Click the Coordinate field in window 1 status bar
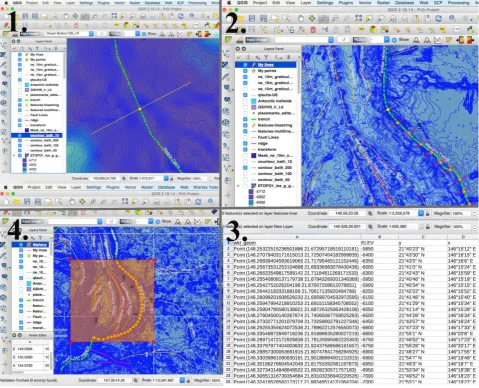The width and height of the screenshot is (479, 388). point(104,178)
